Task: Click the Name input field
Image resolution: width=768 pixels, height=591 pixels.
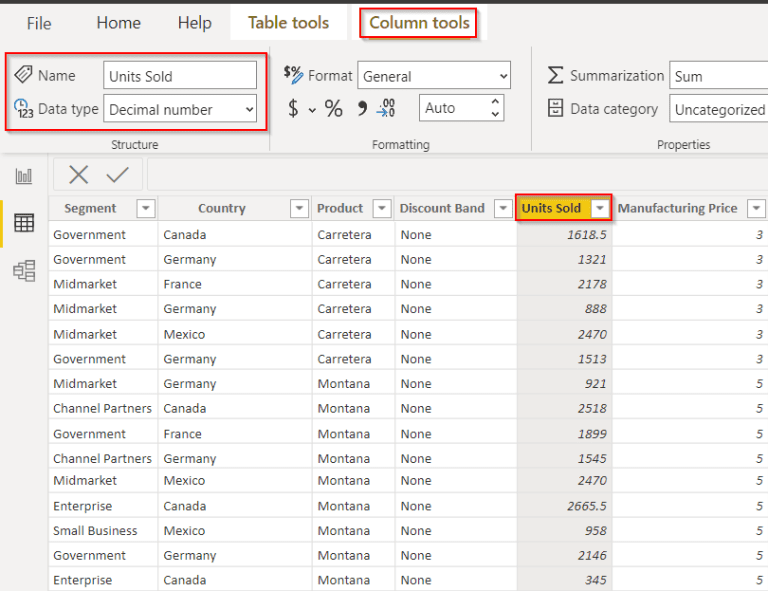Action: [180, 75]
